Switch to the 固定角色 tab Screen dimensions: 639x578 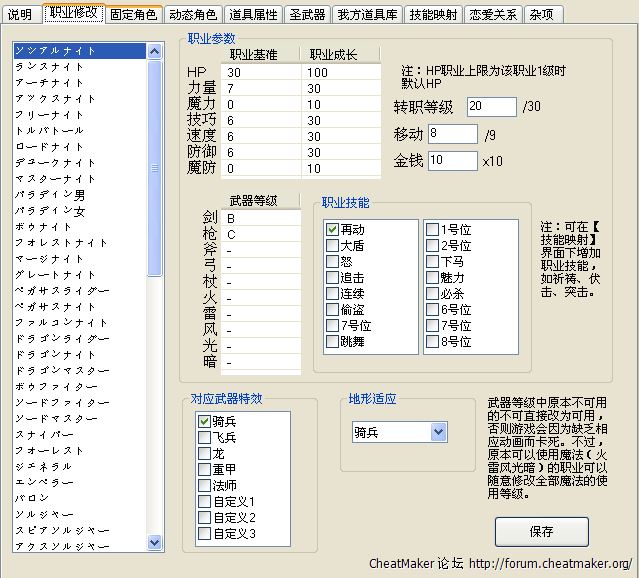[x=133, y=15]
